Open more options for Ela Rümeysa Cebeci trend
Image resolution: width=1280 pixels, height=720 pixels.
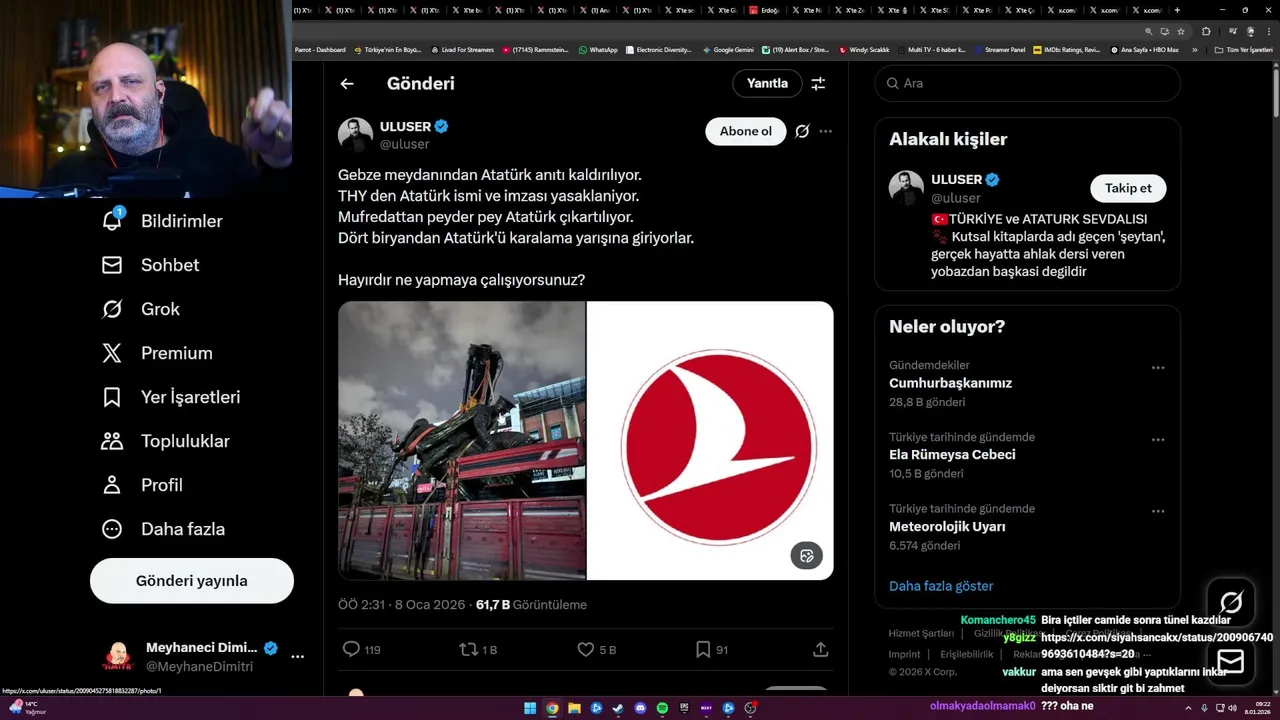pyautogui.click(x=1158, y=440)
